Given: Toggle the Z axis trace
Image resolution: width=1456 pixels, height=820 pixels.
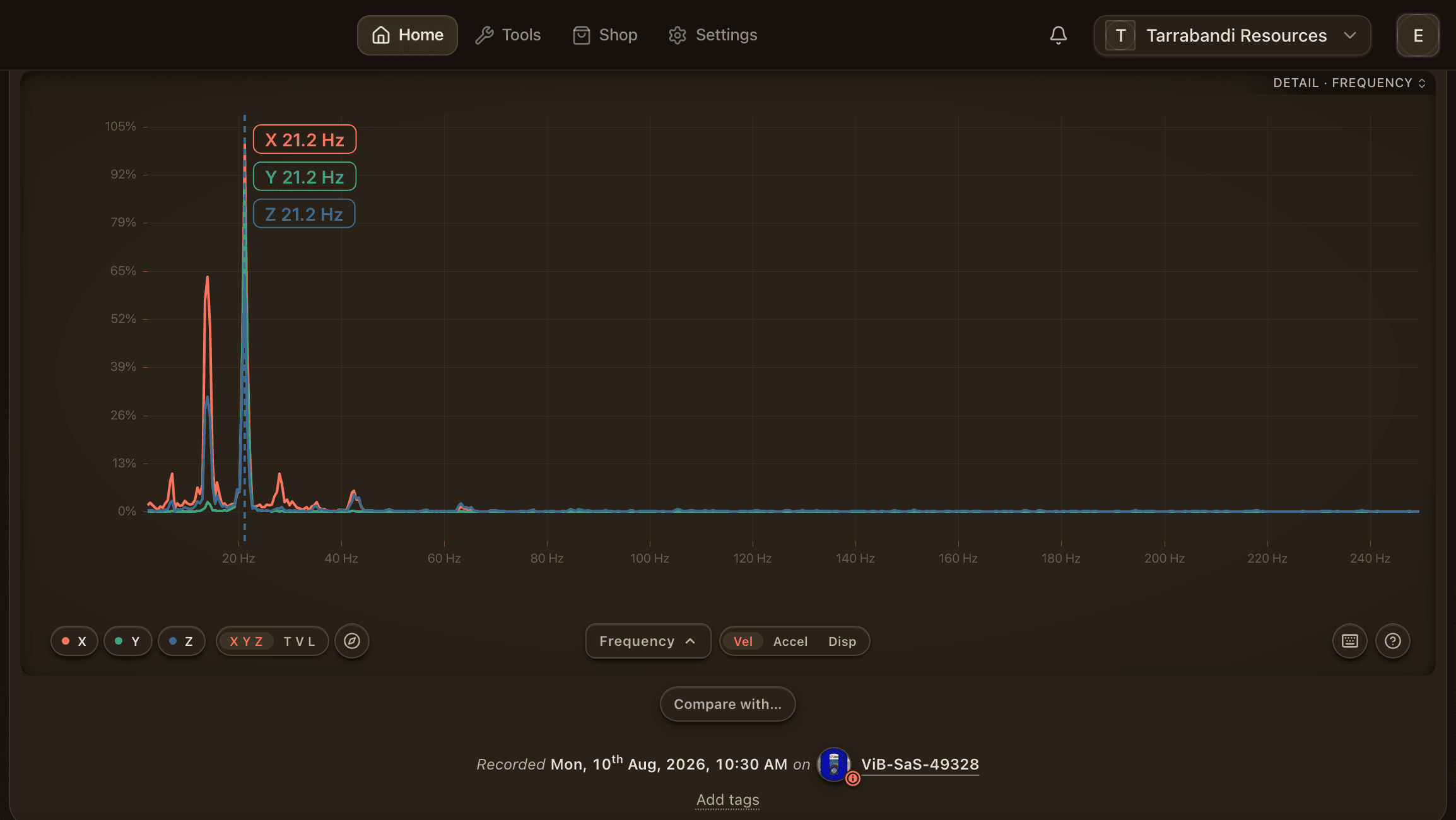Looking at the screenshot, I should point(181,641).
